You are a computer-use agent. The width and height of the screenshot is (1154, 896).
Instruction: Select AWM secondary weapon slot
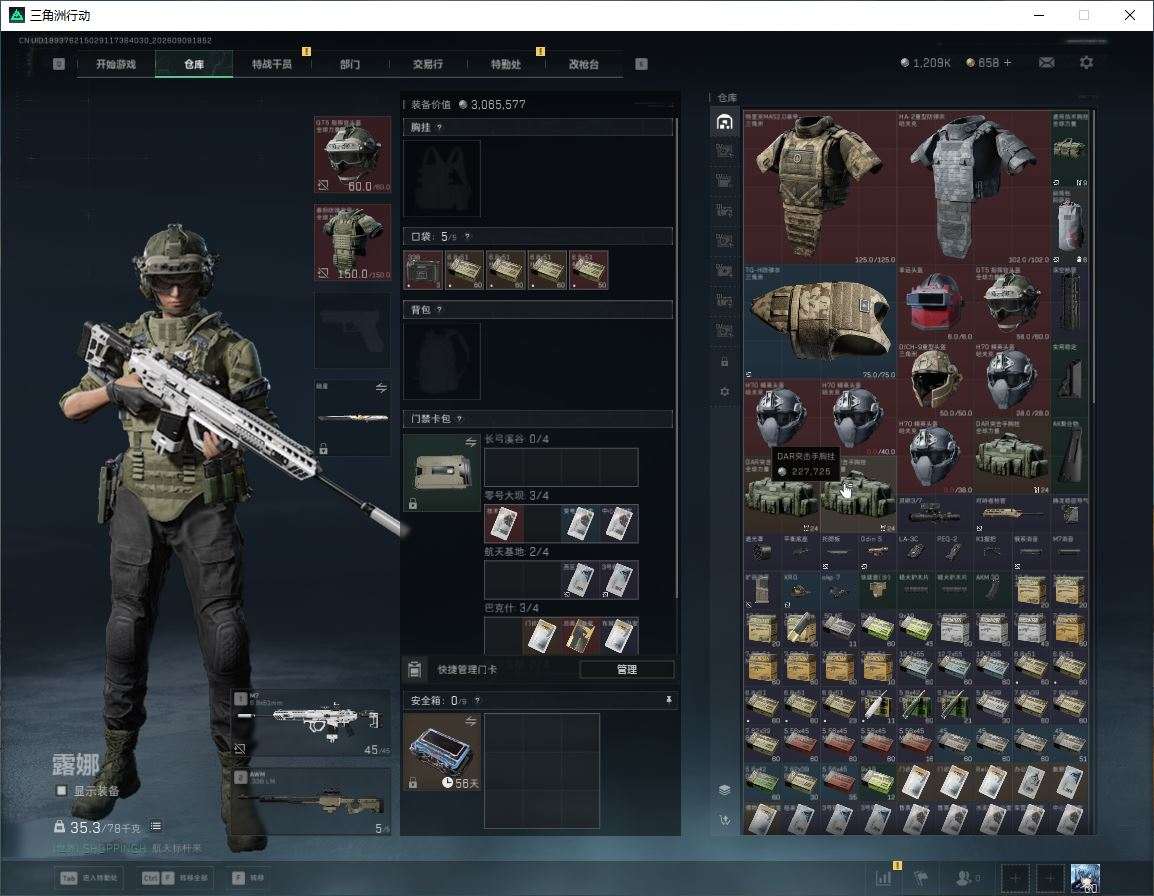pos(312,802)
